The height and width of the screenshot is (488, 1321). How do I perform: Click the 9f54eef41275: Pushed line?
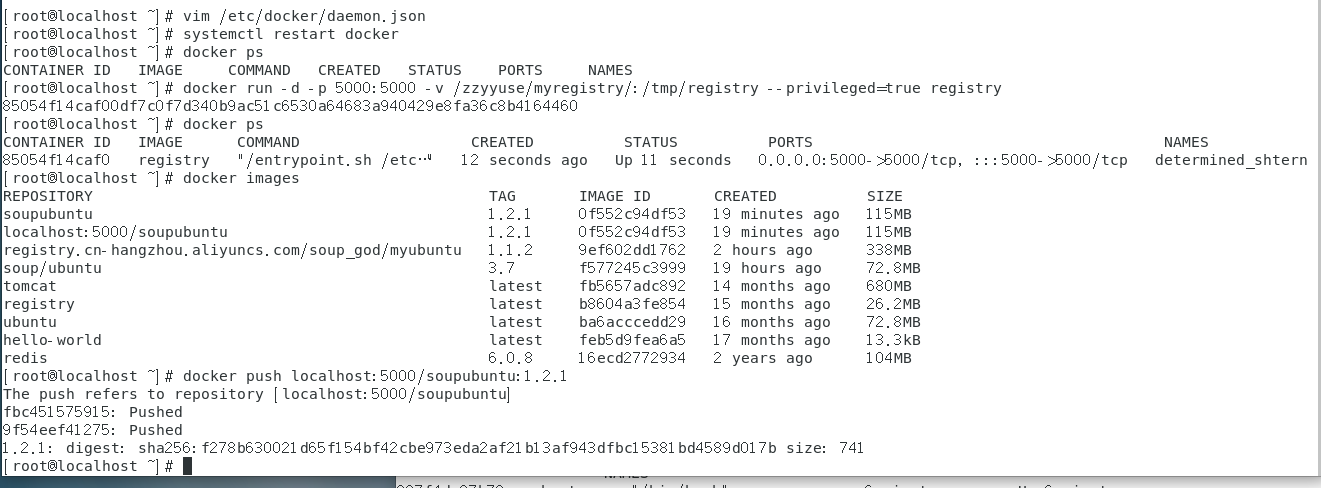(93, 430)
